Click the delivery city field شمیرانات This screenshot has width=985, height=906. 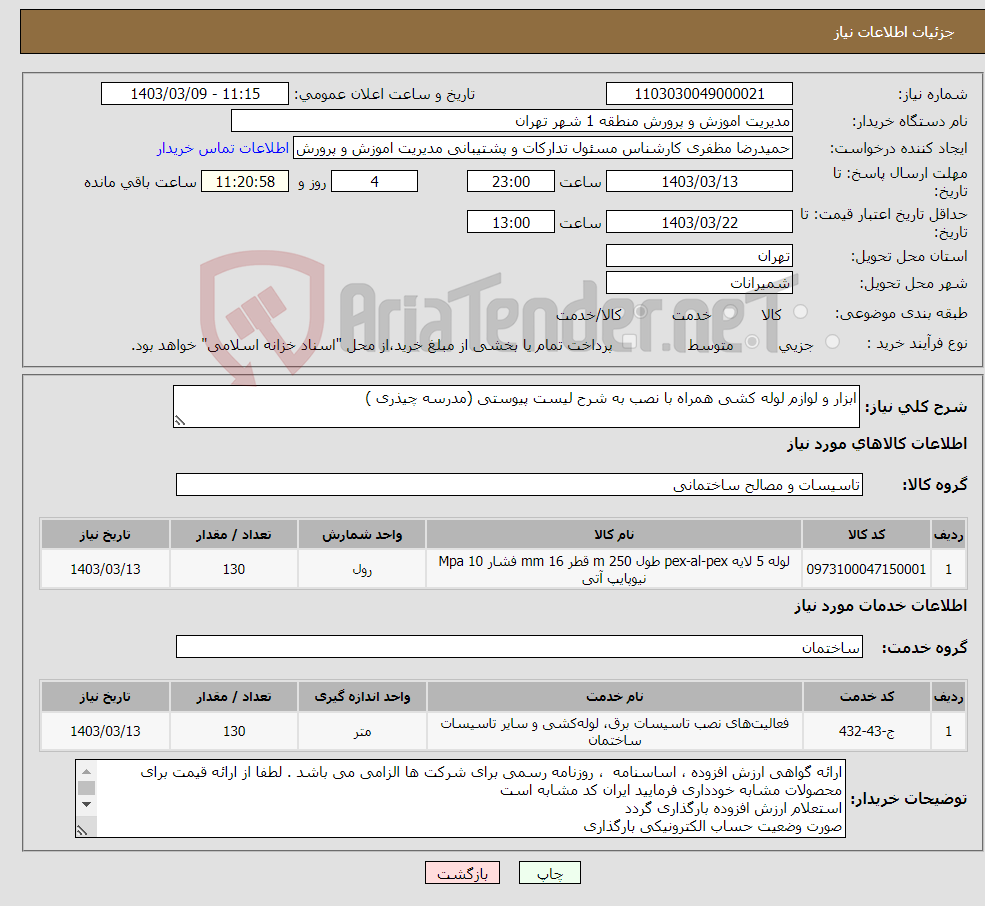(x=699, y=283)
